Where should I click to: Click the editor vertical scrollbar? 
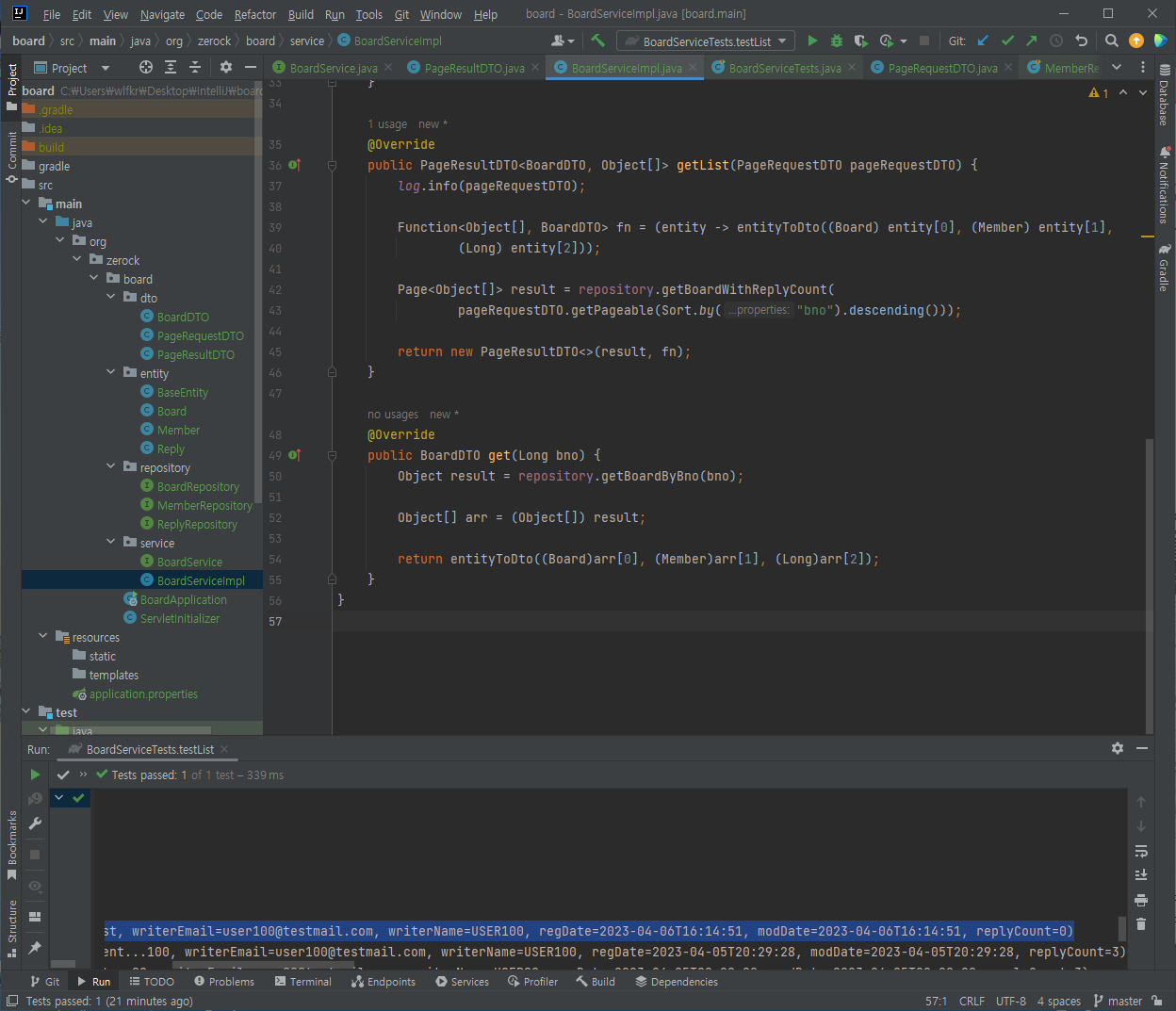tap(1149, 584)
